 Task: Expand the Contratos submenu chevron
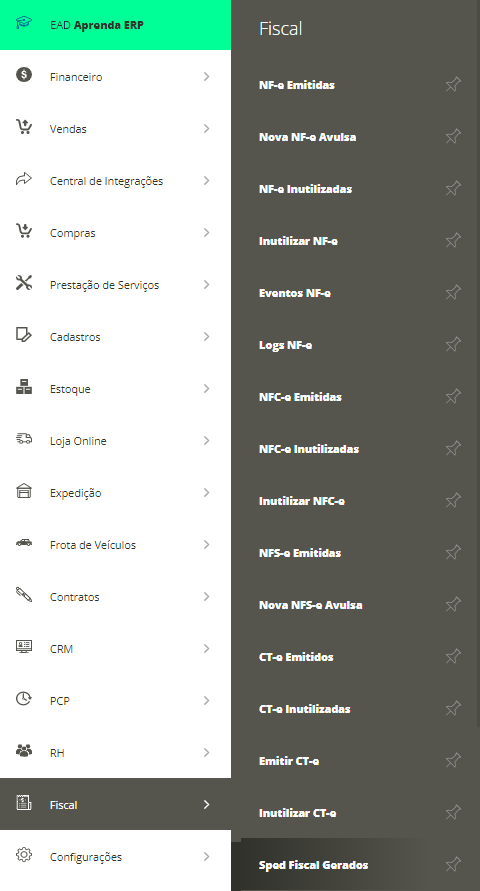click(x=207, y=596)
